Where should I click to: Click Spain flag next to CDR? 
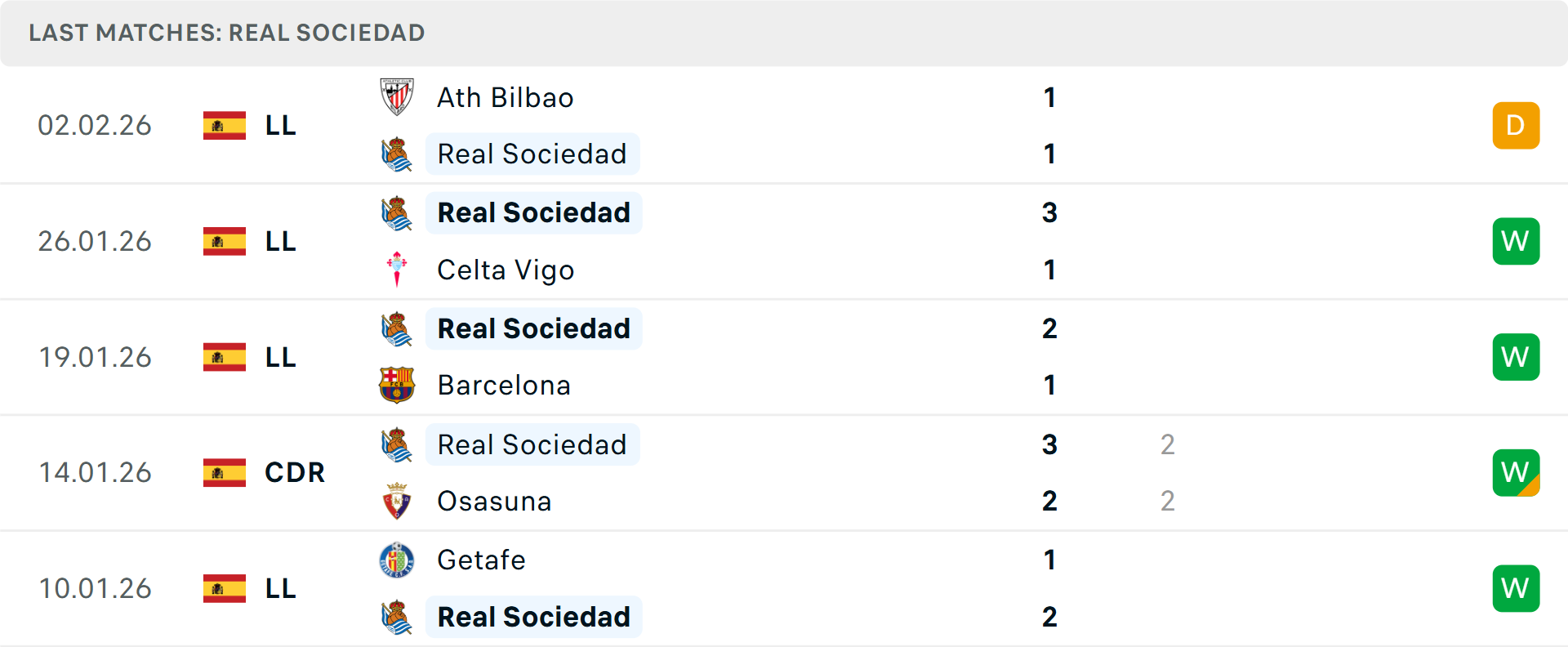coord(225,472)
